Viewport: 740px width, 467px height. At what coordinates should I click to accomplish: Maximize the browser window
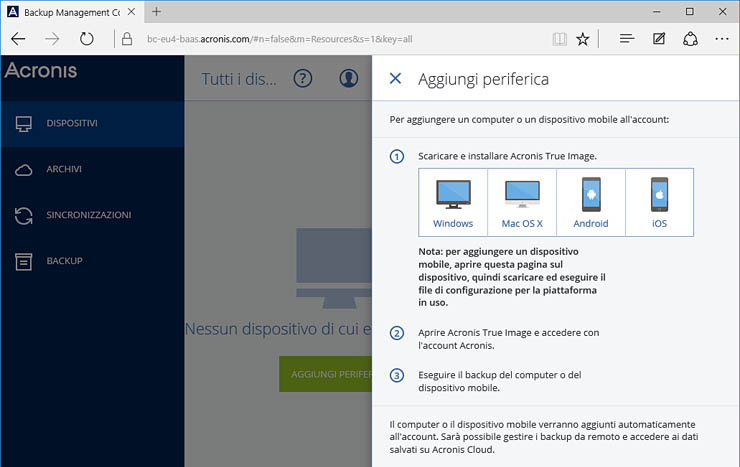point(690,12)
